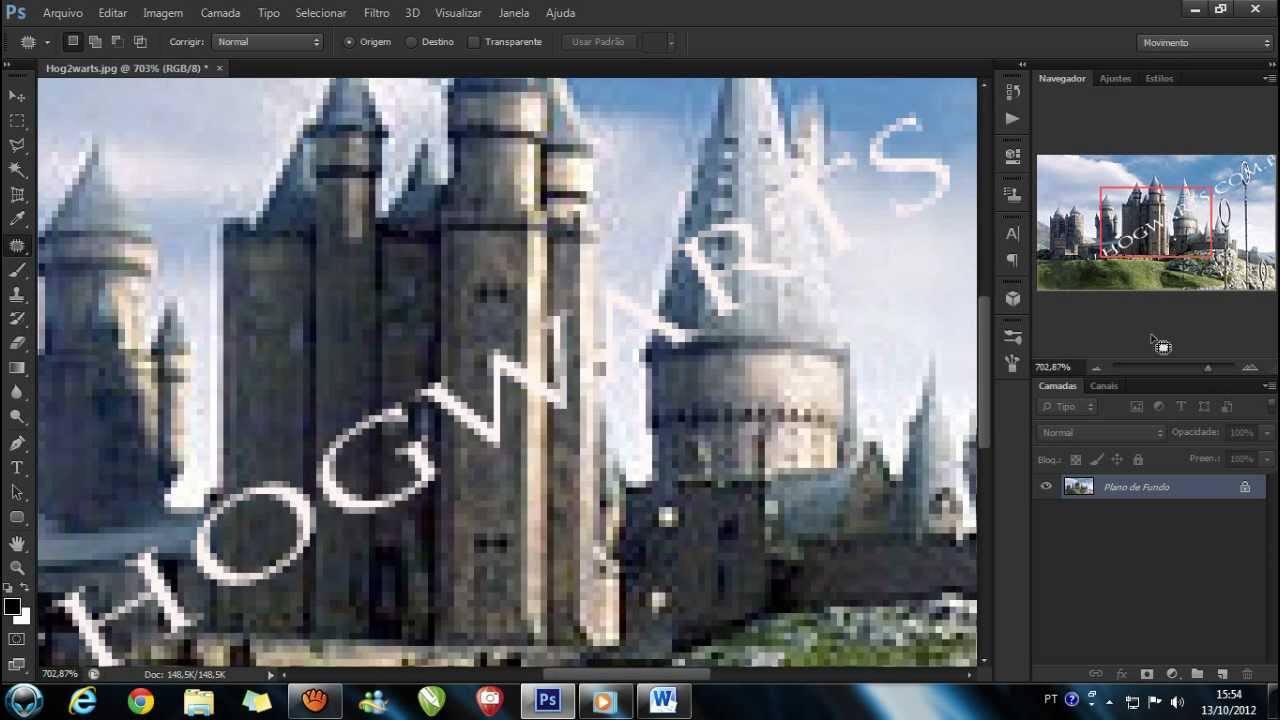Screen dimensions: 1280x720
Task: Toggle lock image pixels brush icon
Action: pyautogui.click(x=1097, y=460)
